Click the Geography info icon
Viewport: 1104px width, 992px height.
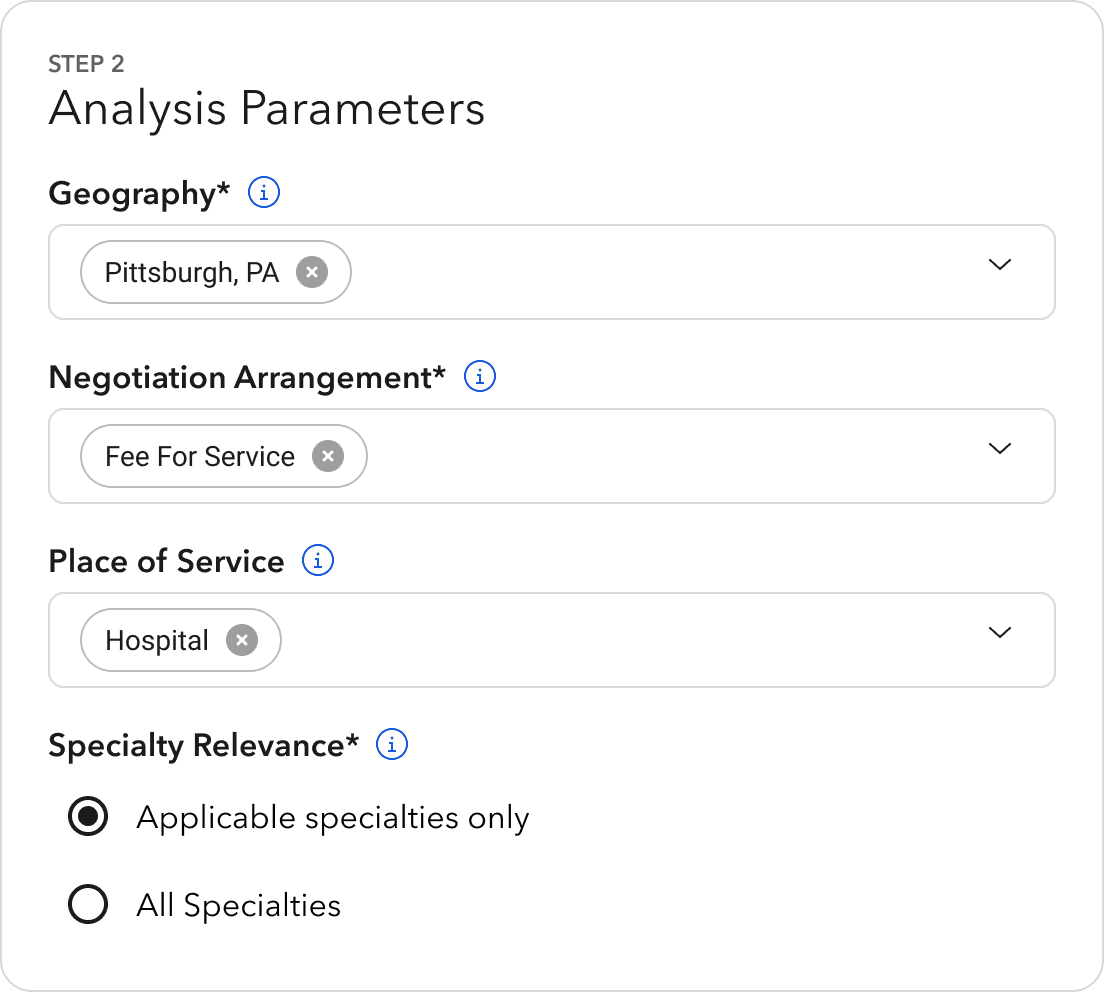(264, 192)
